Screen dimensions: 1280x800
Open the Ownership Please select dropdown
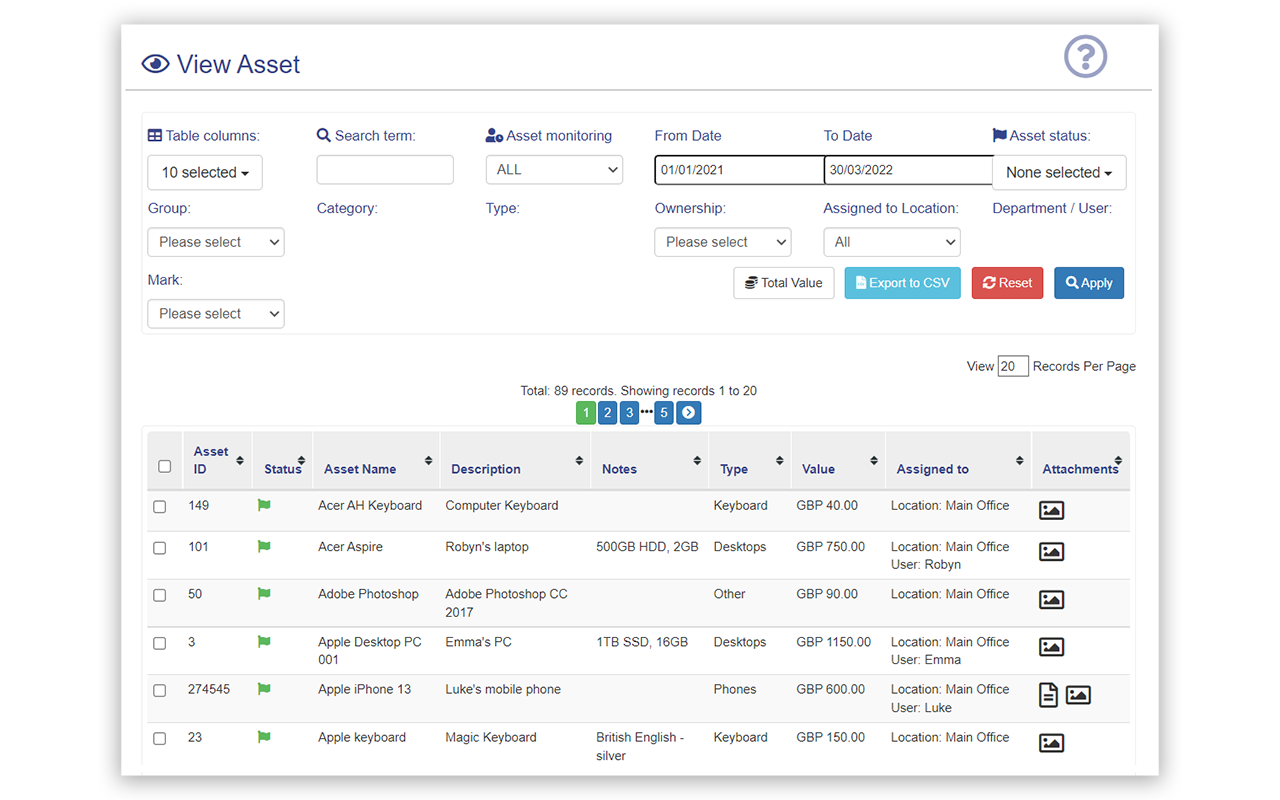coord(723,242)
